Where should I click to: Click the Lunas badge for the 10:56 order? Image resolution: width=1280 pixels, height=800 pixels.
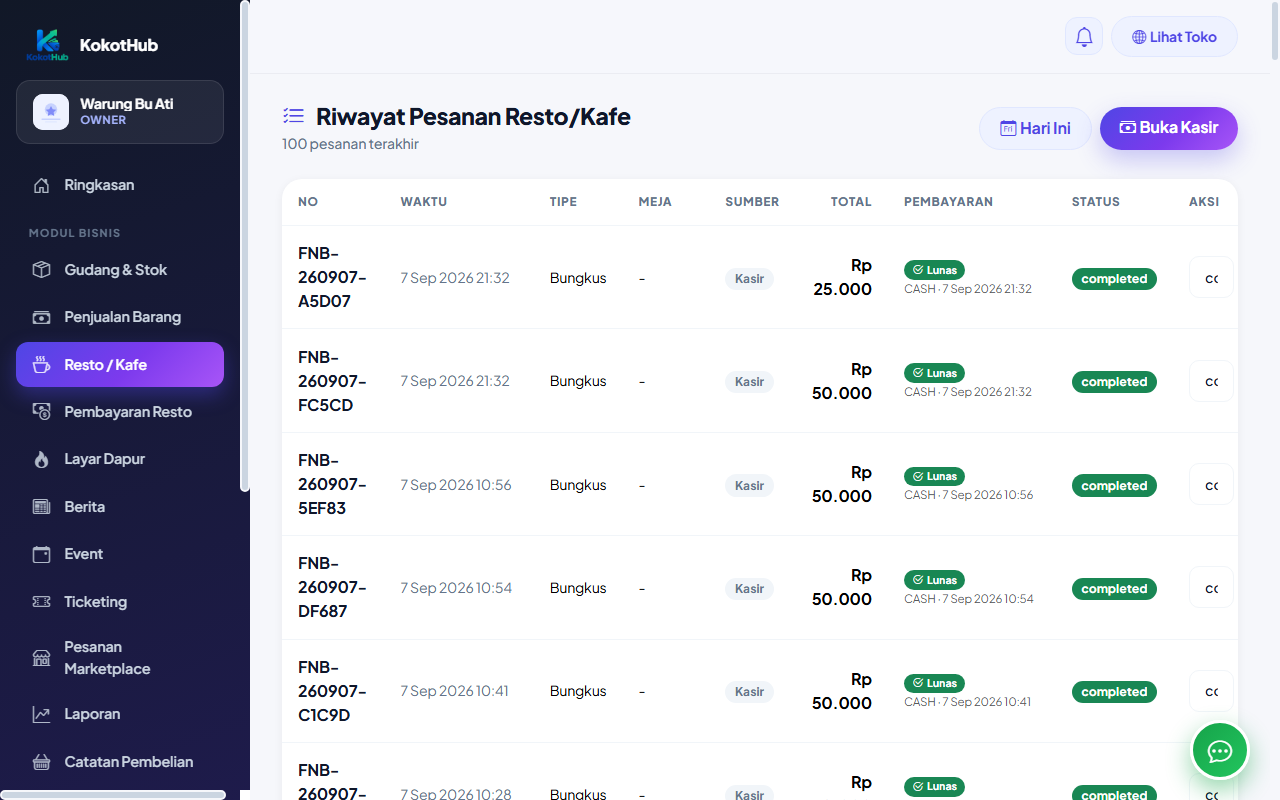click(x=934, y=476)
